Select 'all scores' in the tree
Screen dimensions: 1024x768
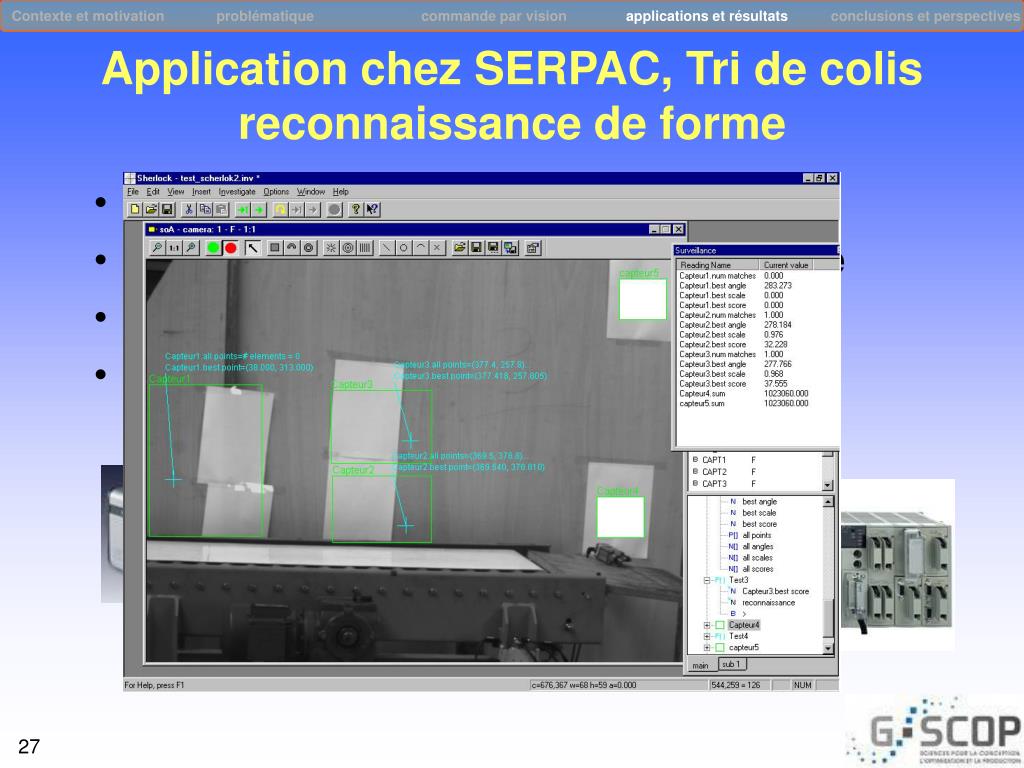(758, 569)
